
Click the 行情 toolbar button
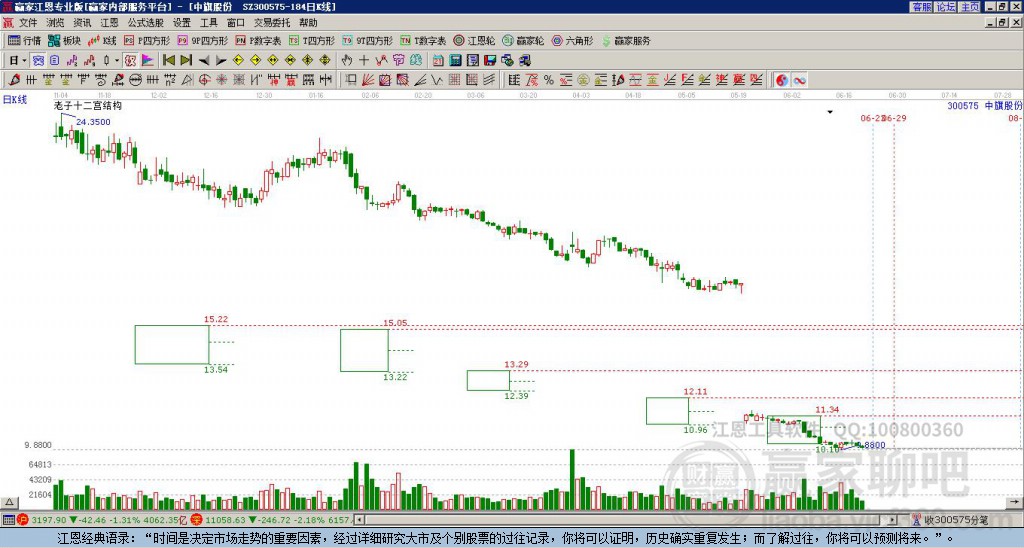25,40
